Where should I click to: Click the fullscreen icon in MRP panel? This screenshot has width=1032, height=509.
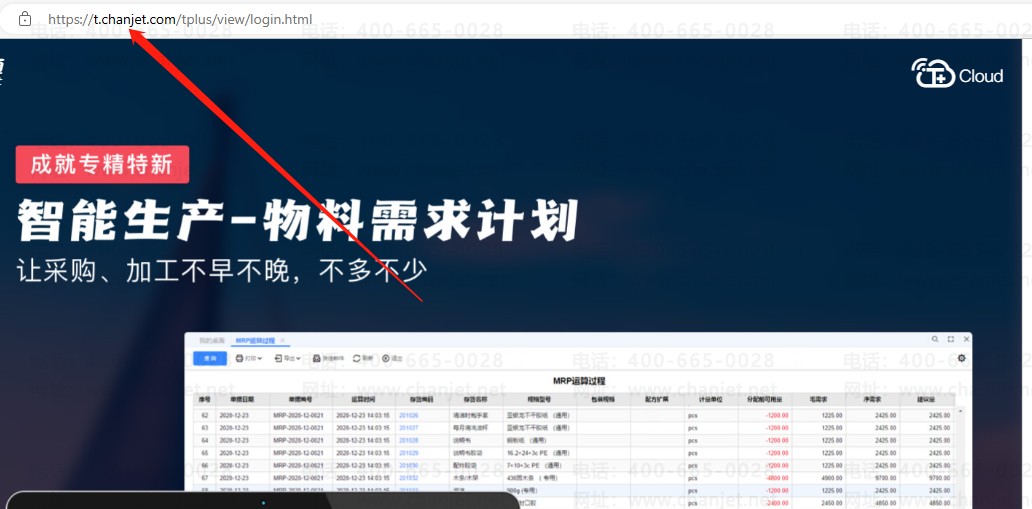(950, 339)
